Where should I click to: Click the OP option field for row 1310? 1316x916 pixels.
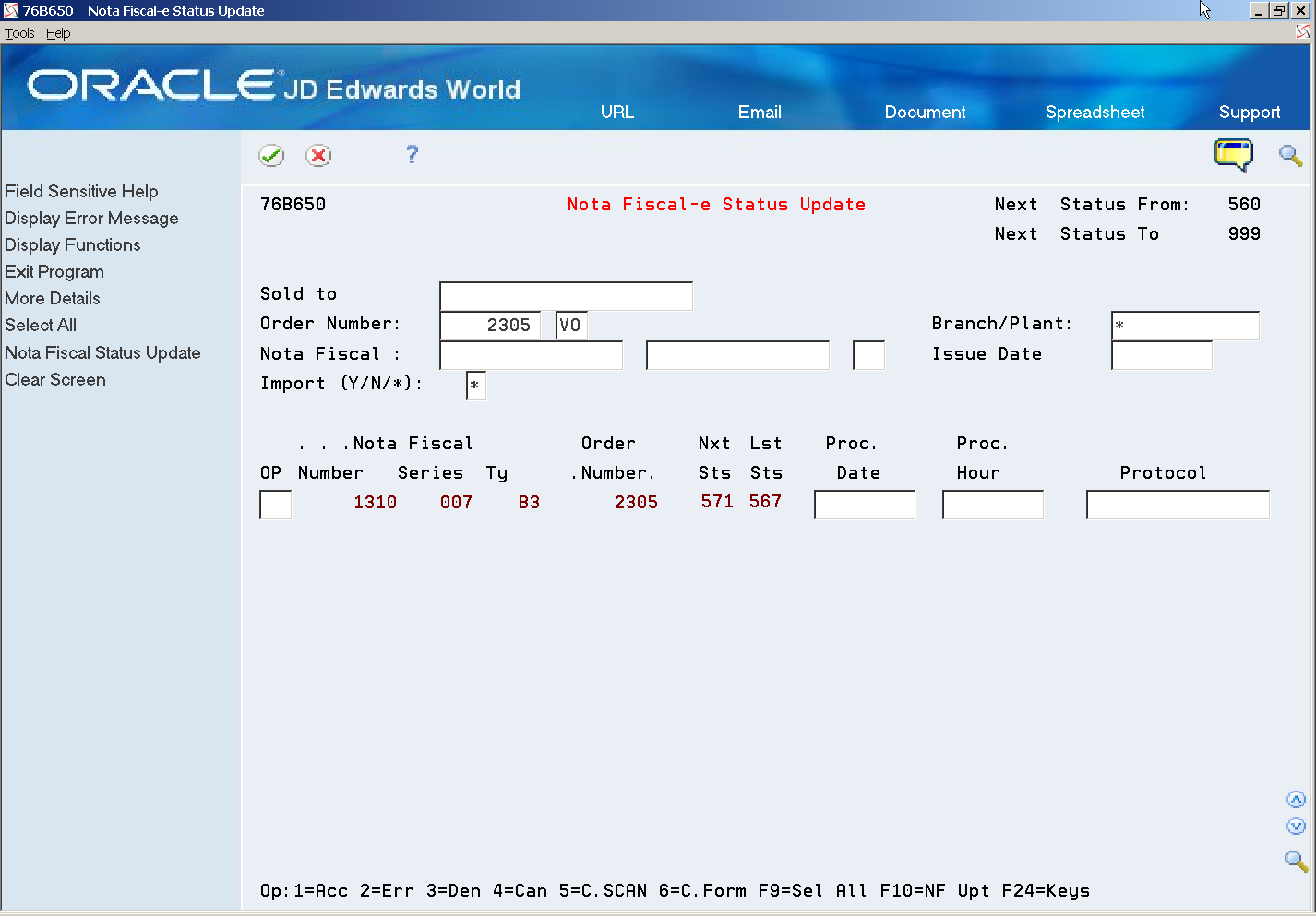pos(276,505)
